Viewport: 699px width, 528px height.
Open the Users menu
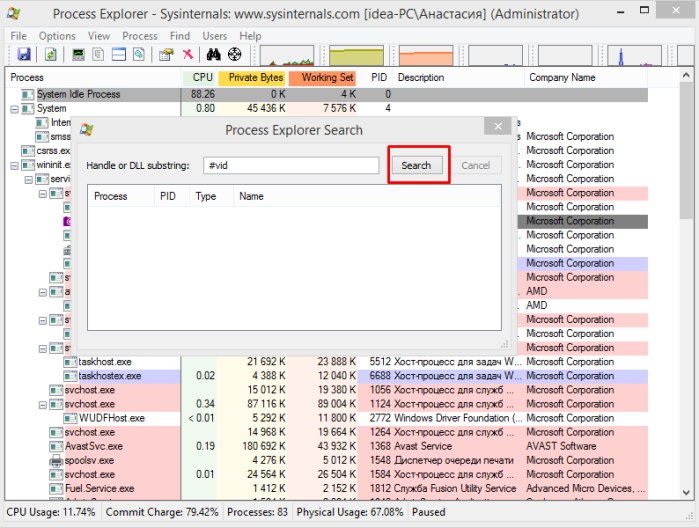(x=215, y=36)
